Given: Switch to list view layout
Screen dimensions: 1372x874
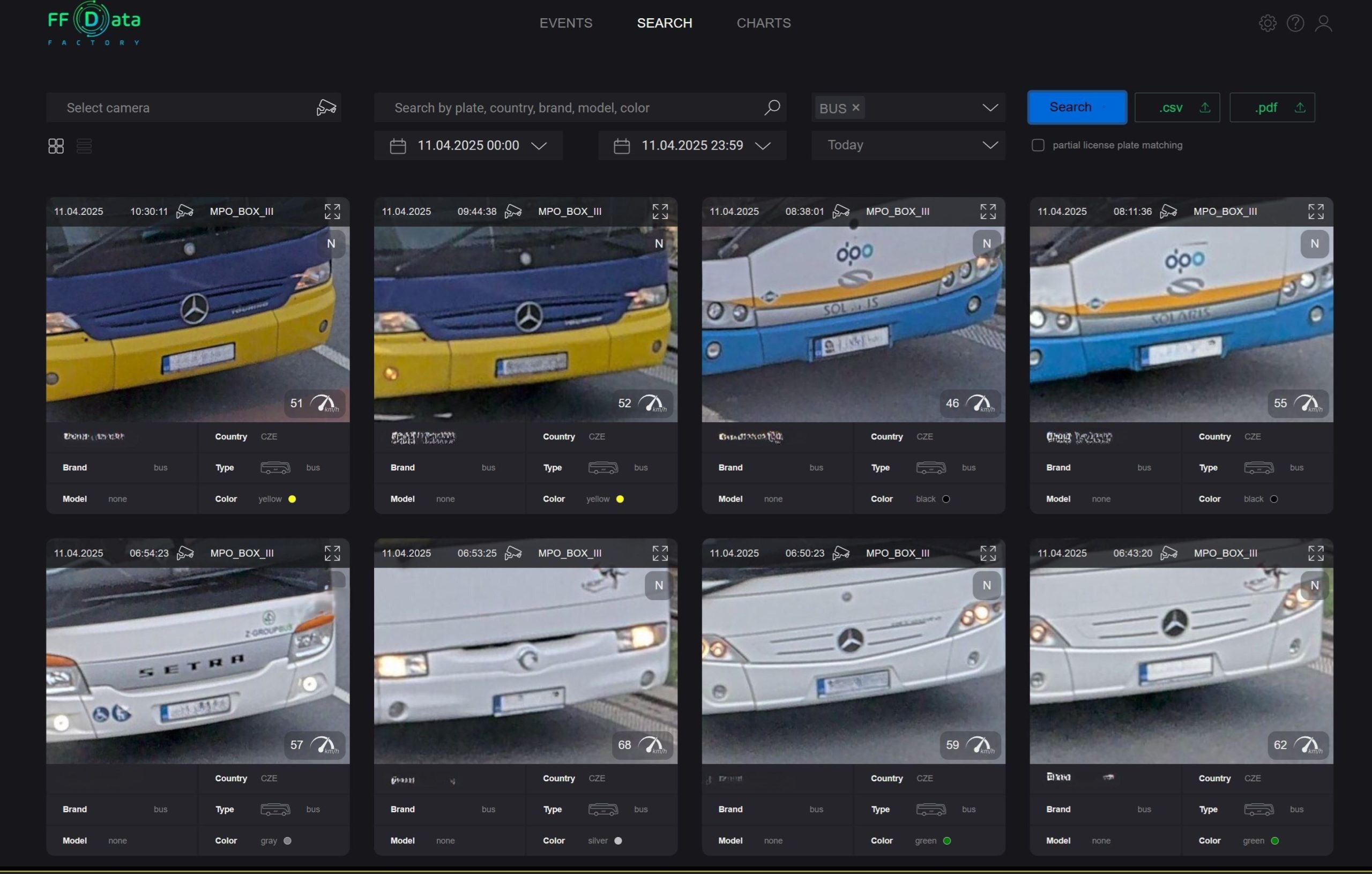Looking at the screenshot, I should 84,146.
